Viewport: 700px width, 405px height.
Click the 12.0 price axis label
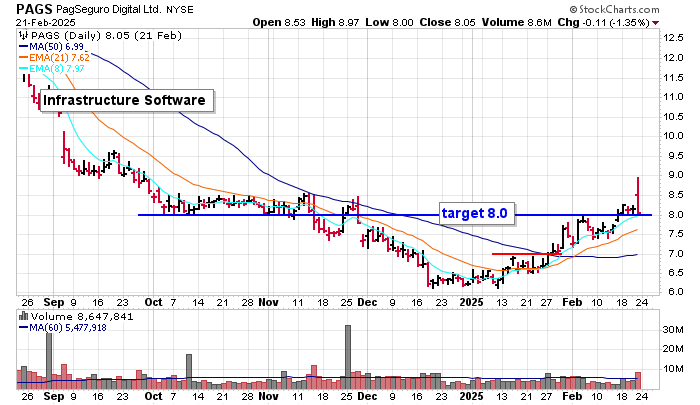pyautogui.click(x=673, y=58)
